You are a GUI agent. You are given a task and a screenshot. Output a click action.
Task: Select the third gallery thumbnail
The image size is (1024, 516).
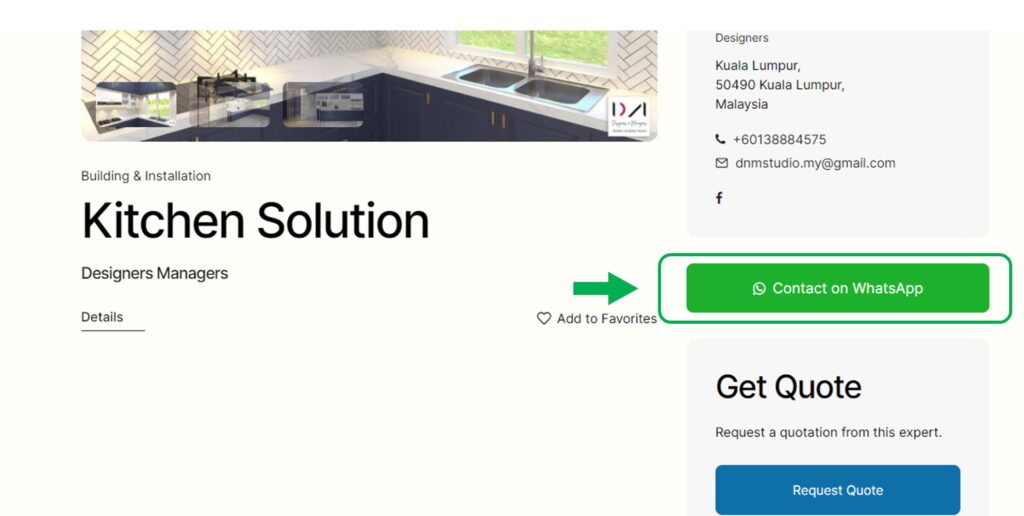[323, 105]
